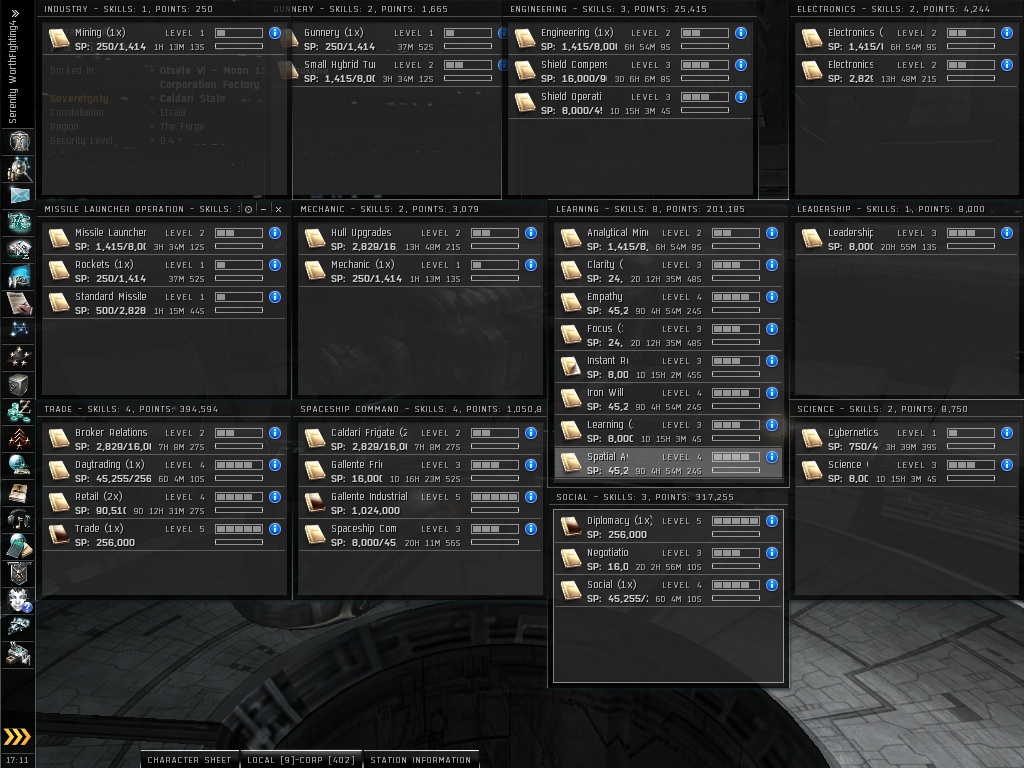The width and height of the screenshot is (1024, 768).
Task: Pin the Missile Launcher Operation window
Action: (248, 209)
